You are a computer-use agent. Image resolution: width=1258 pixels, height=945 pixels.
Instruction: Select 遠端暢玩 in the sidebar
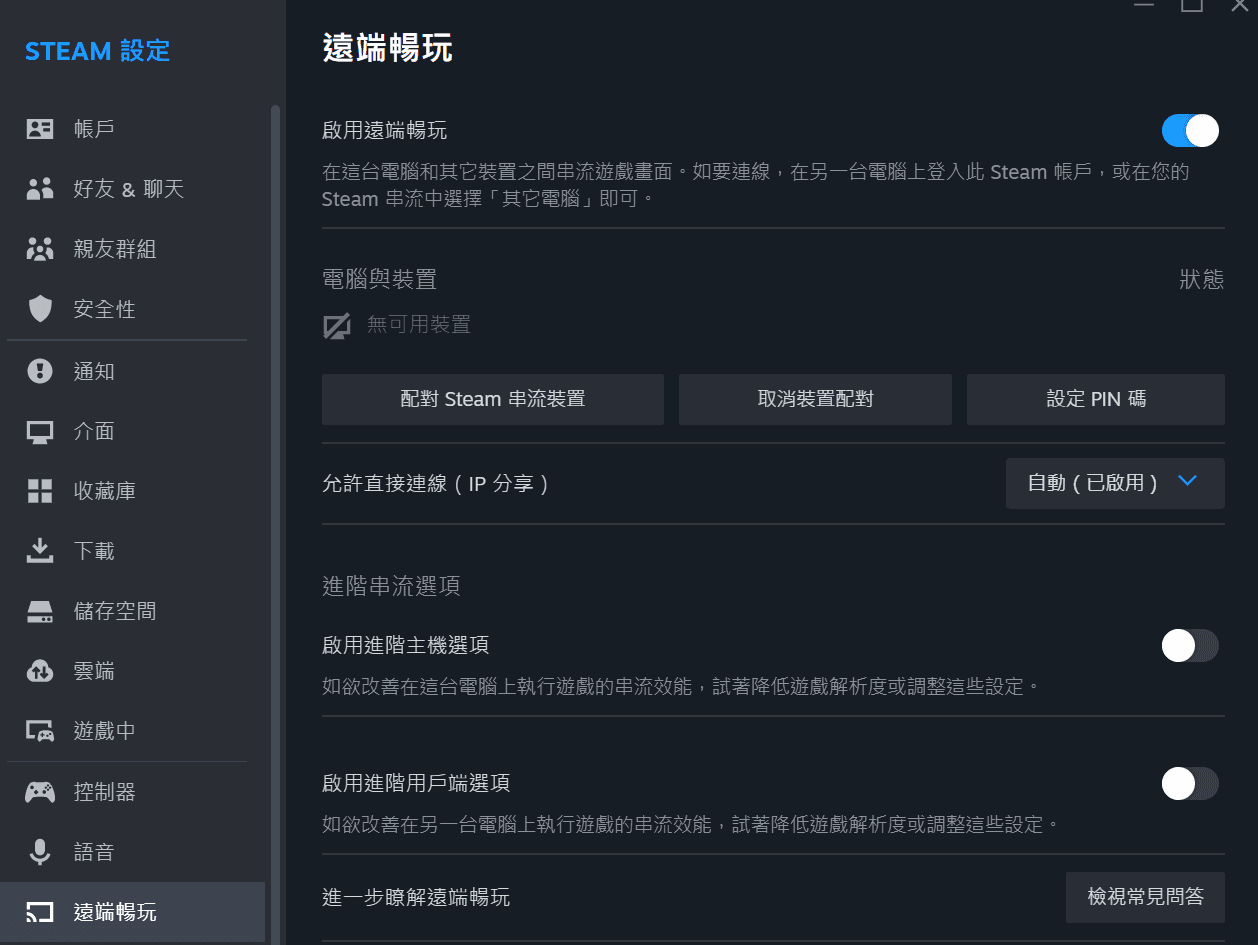pyautogui.click(x=132, y=912)
